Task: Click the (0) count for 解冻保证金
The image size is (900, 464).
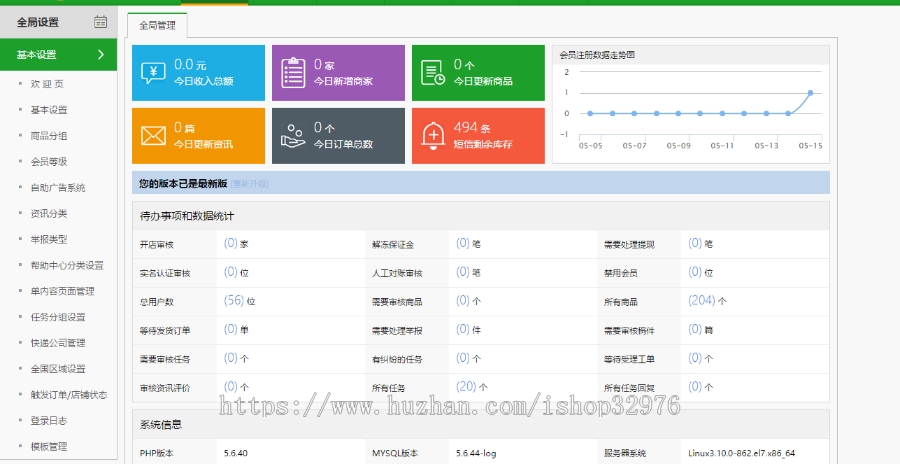Action: (x=463, y=243)
